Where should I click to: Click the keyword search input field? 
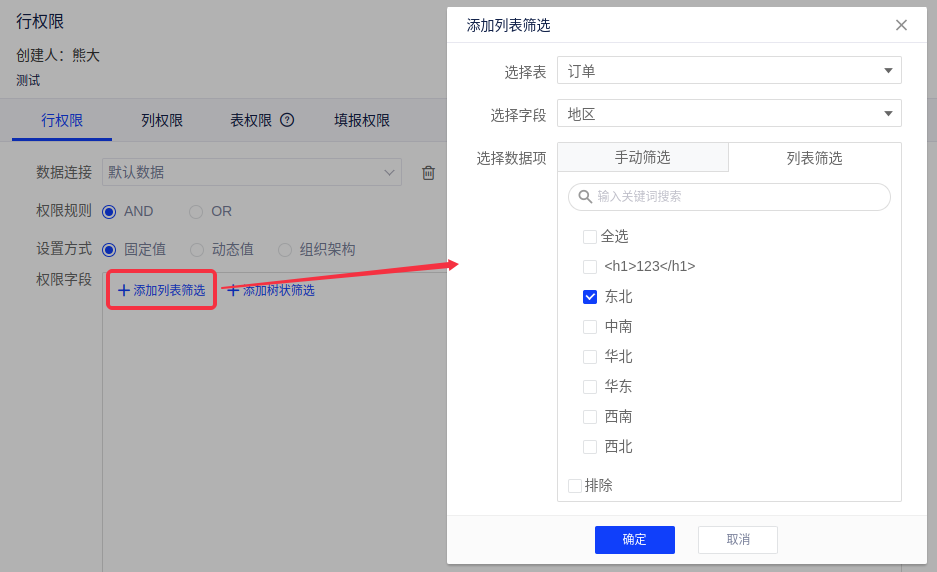[738, 197]
